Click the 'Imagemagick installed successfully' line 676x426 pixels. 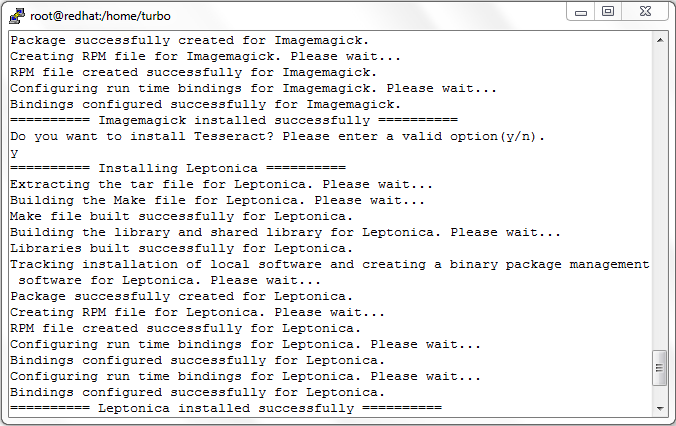(x=234, y=120)
